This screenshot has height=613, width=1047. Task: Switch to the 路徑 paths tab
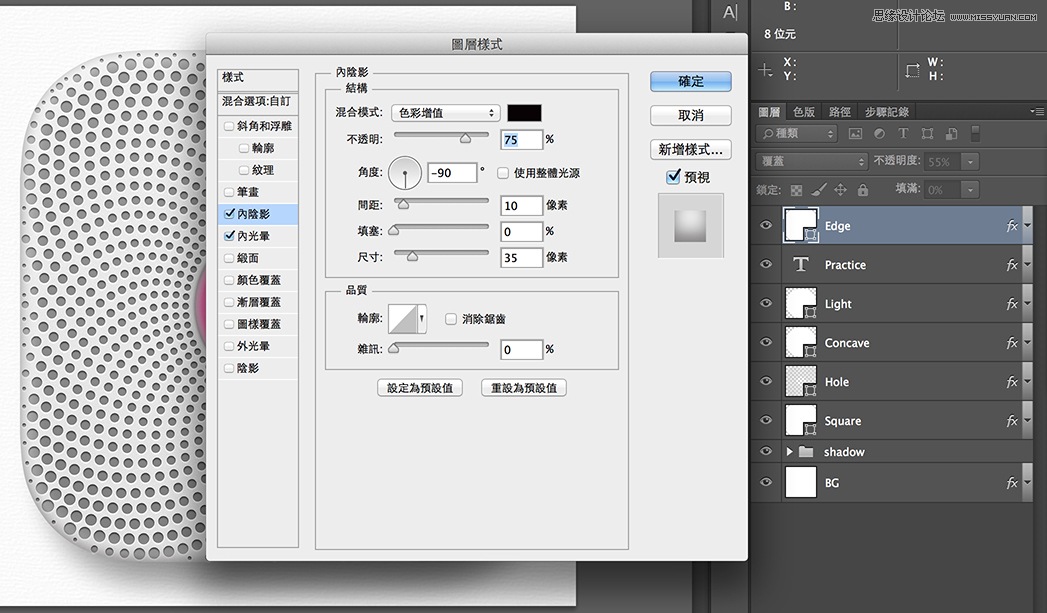coord(840,112)
